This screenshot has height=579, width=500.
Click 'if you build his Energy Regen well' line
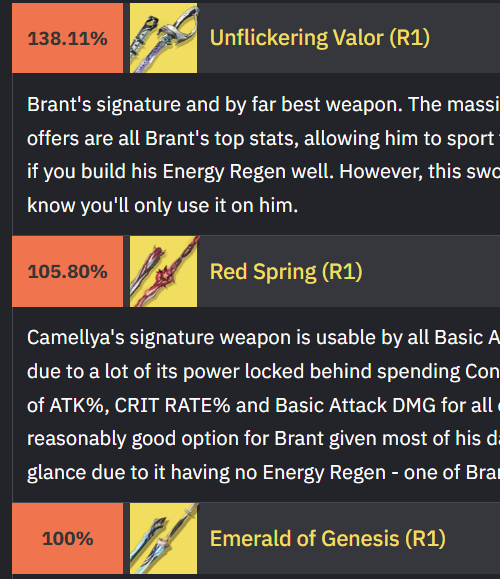click(263, 172)
